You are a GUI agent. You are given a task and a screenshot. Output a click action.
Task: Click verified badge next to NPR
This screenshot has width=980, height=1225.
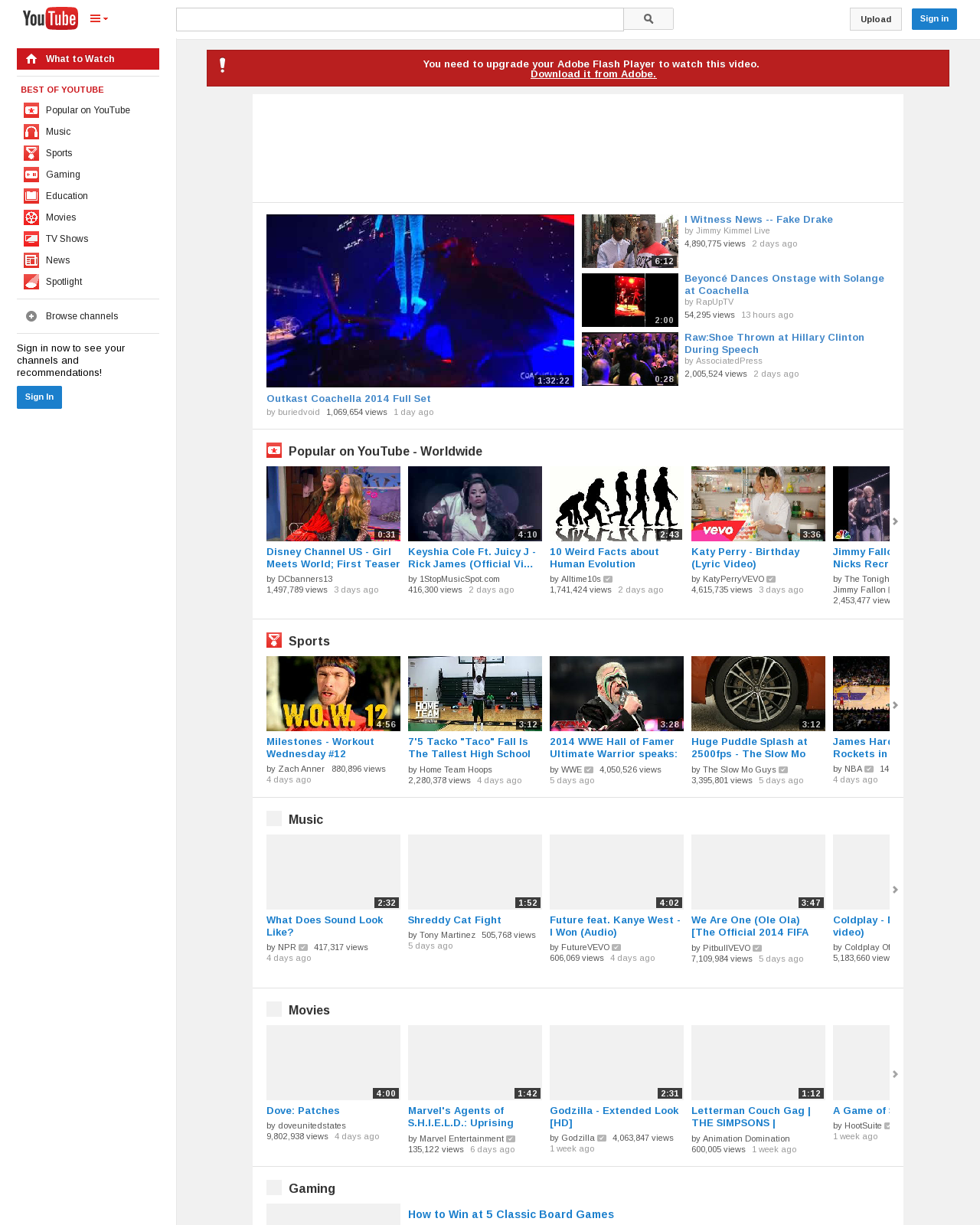[x=303, y=948]
